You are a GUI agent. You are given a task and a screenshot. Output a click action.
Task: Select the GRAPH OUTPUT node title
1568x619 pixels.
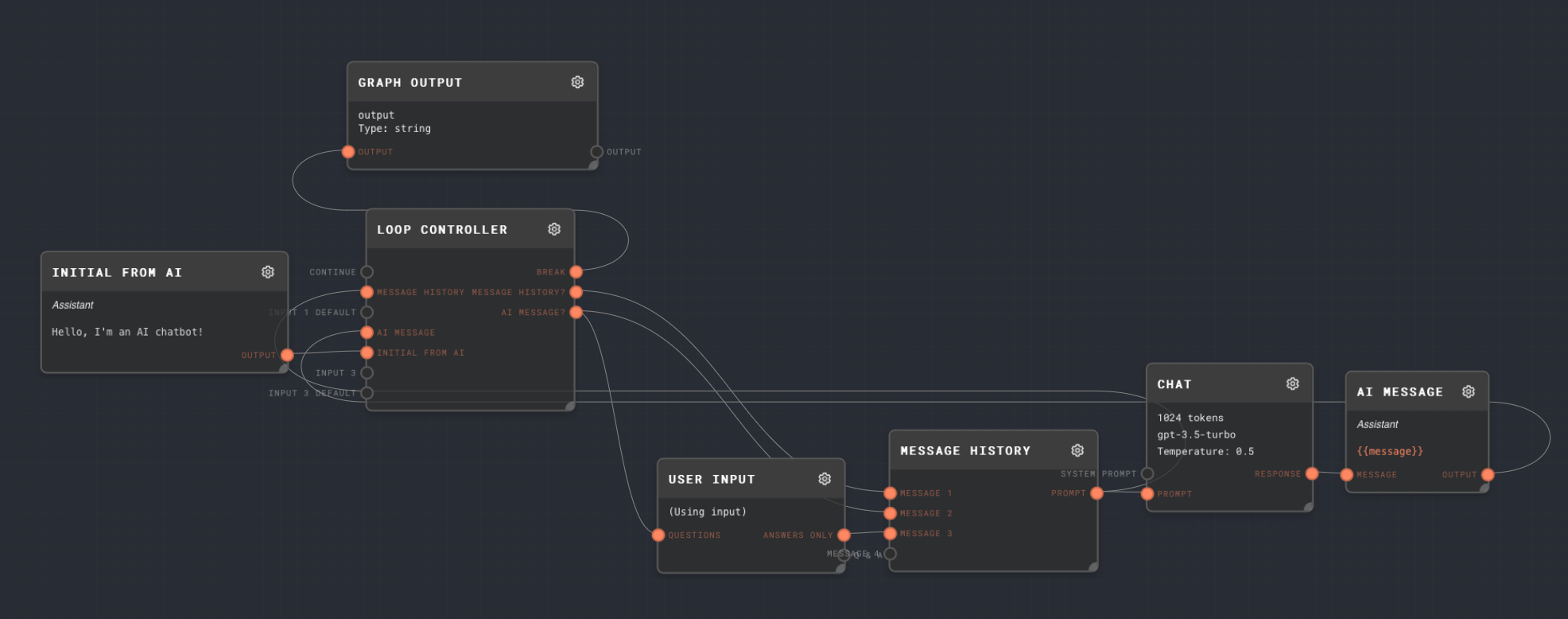(409, 83)
